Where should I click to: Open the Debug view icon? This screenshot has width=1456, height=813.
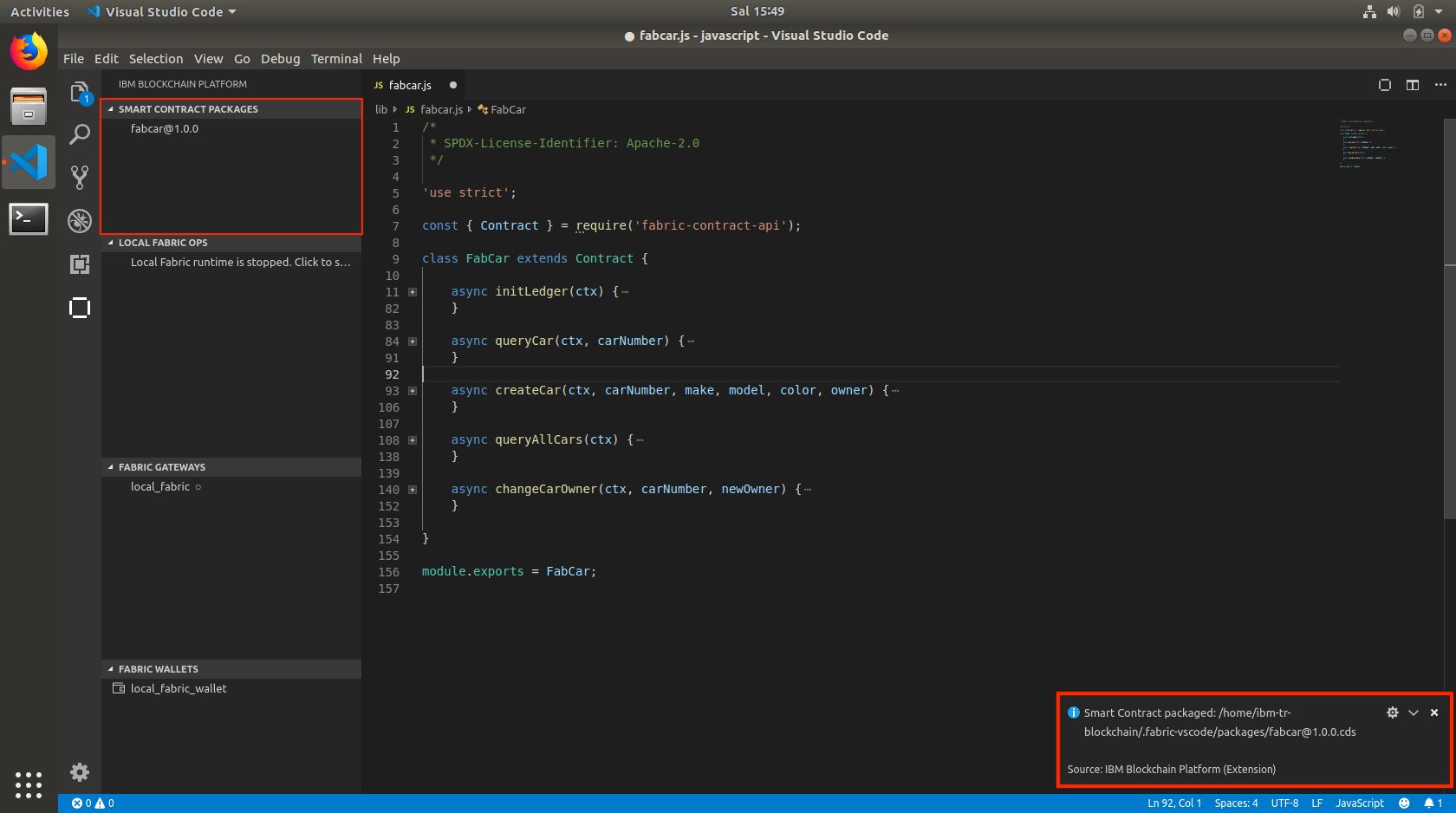[80, 221]
